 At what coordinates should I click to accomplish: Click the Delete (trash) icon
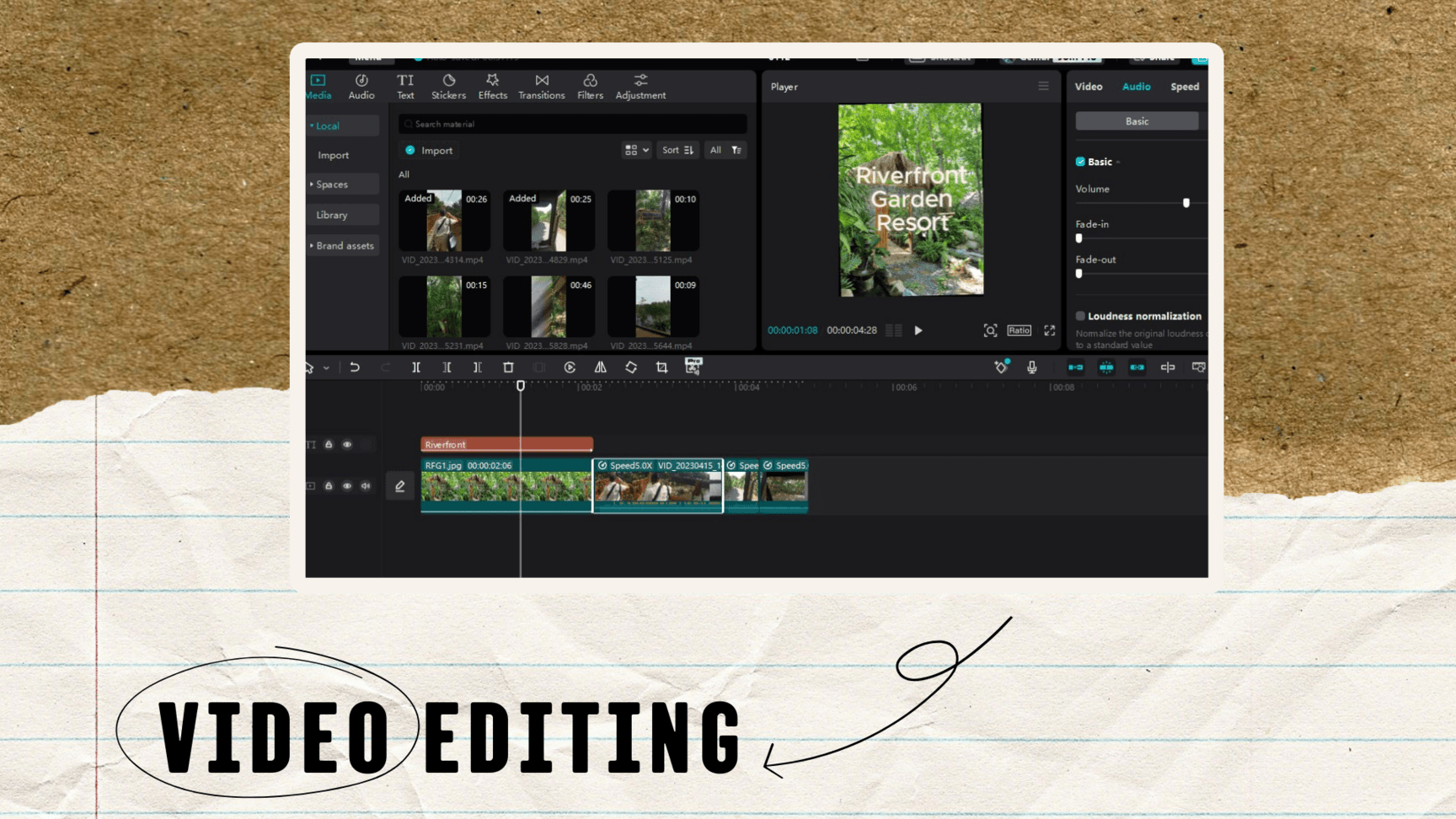click(x=508, y=367)
